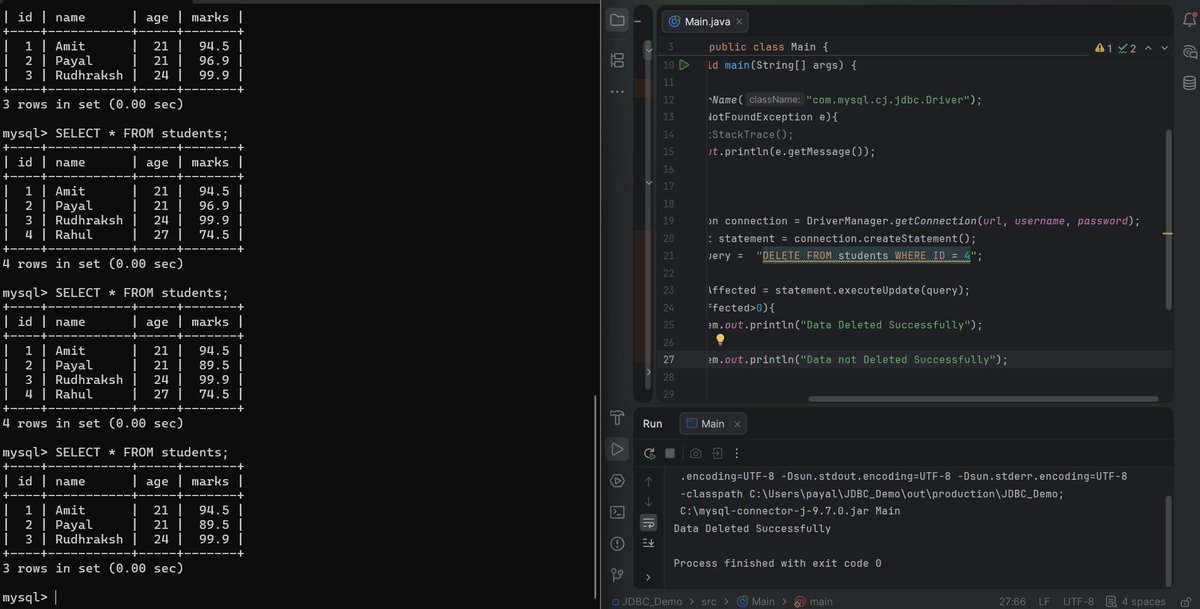Click the terminal's final "3 rows in set" line
The height and width of the screenshot is (609, 1200).
tap(93, 568)
